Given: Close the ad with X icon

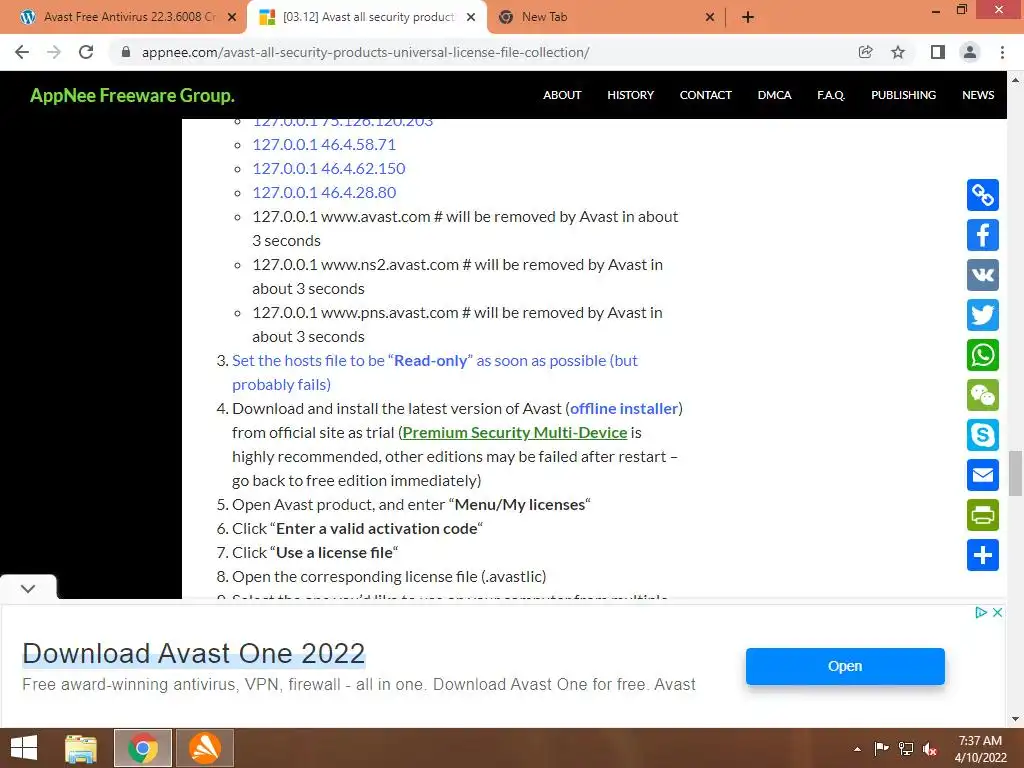Looking at the screenshot, I should [x=997, y=612].
